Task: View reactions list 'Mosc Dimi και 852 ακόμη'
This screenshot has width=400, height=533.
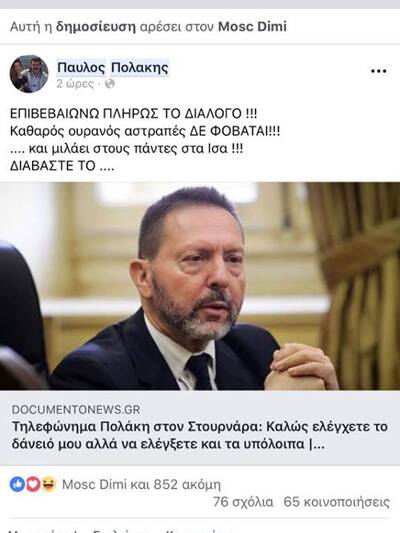Action: (141, 484)
